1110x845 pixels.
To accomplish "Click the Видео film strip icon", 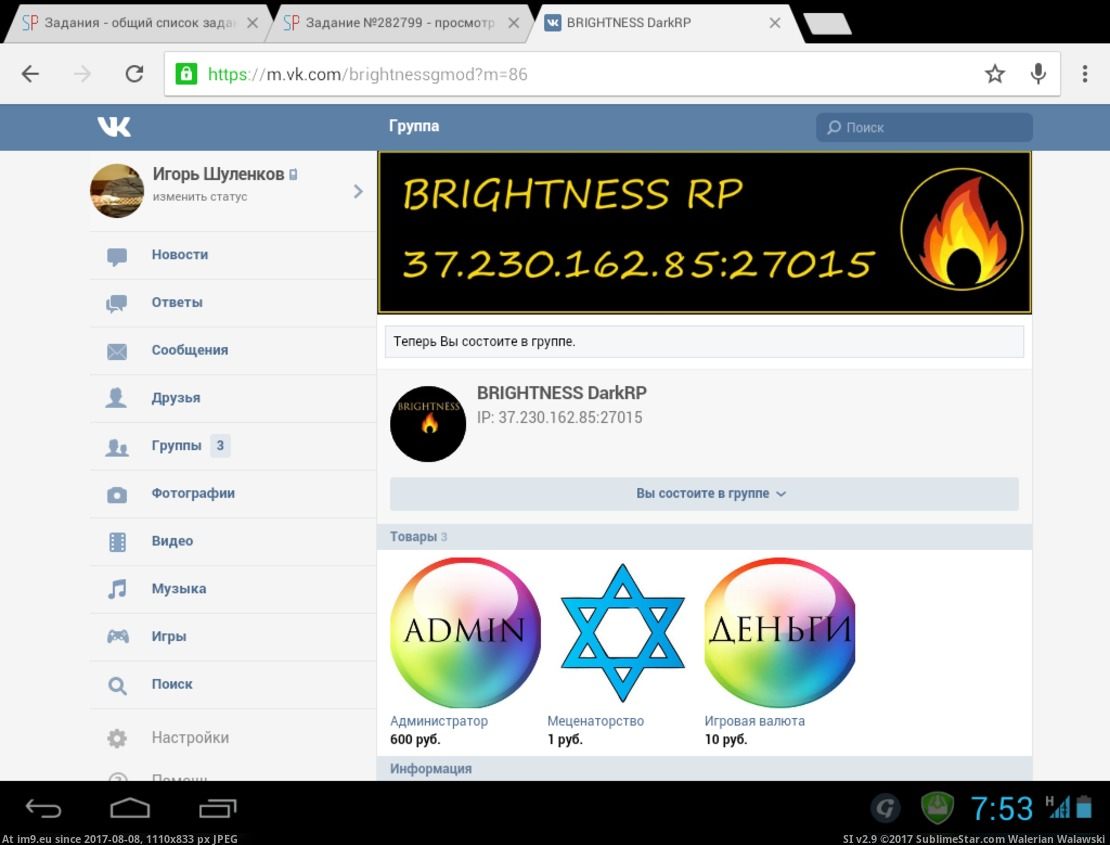I will click(x=117, y=542).
